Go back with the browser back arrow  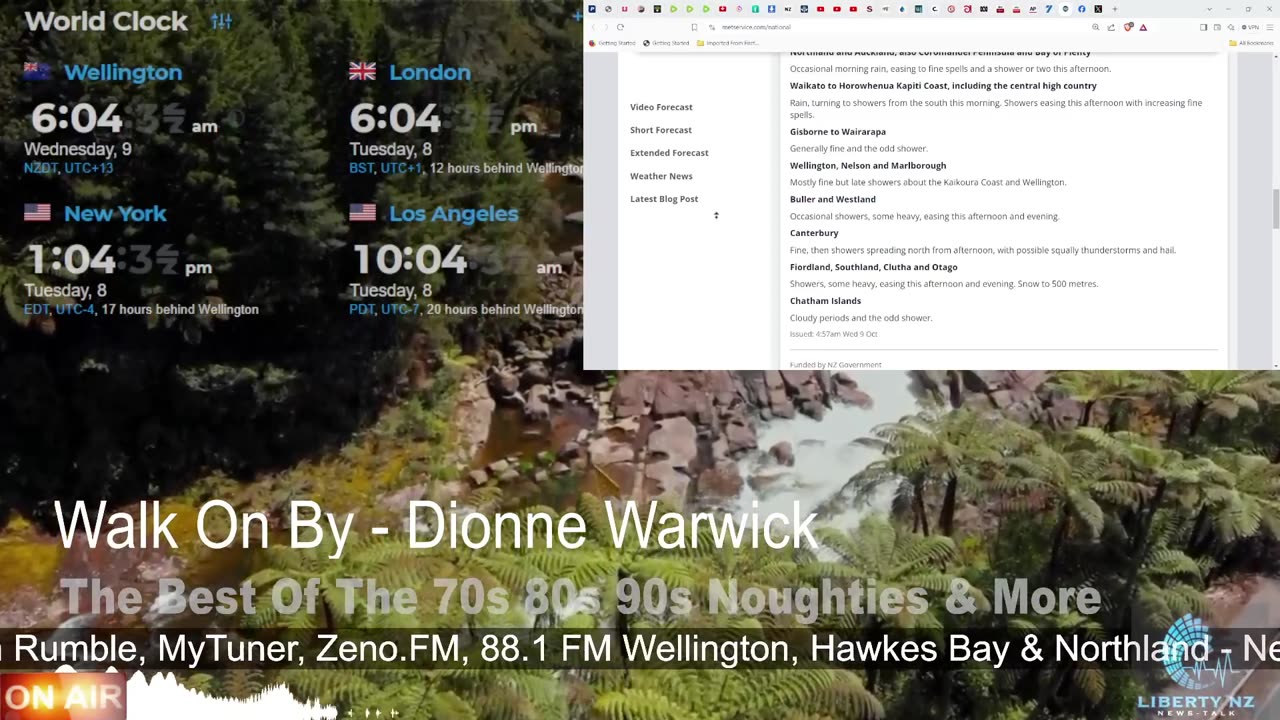[593, 27]
